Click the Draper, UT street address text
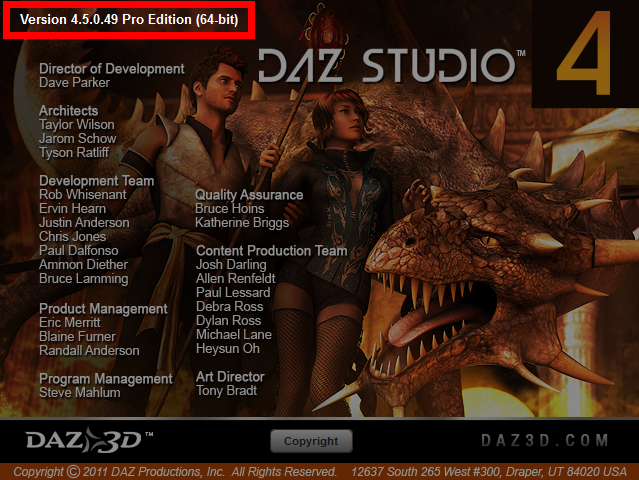Screen dimensions: 639x480 [489, 472]
